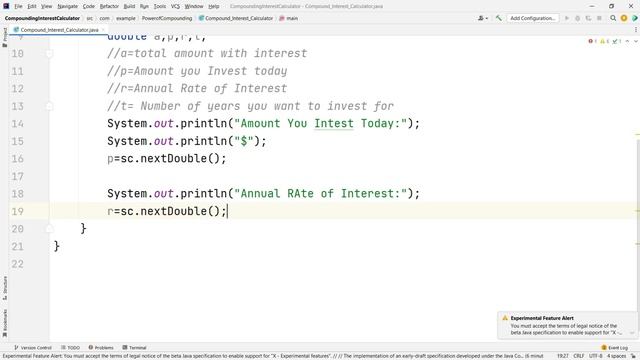640x360 pixels.
Task: Open the View menu
Action: tap(47, 6)
